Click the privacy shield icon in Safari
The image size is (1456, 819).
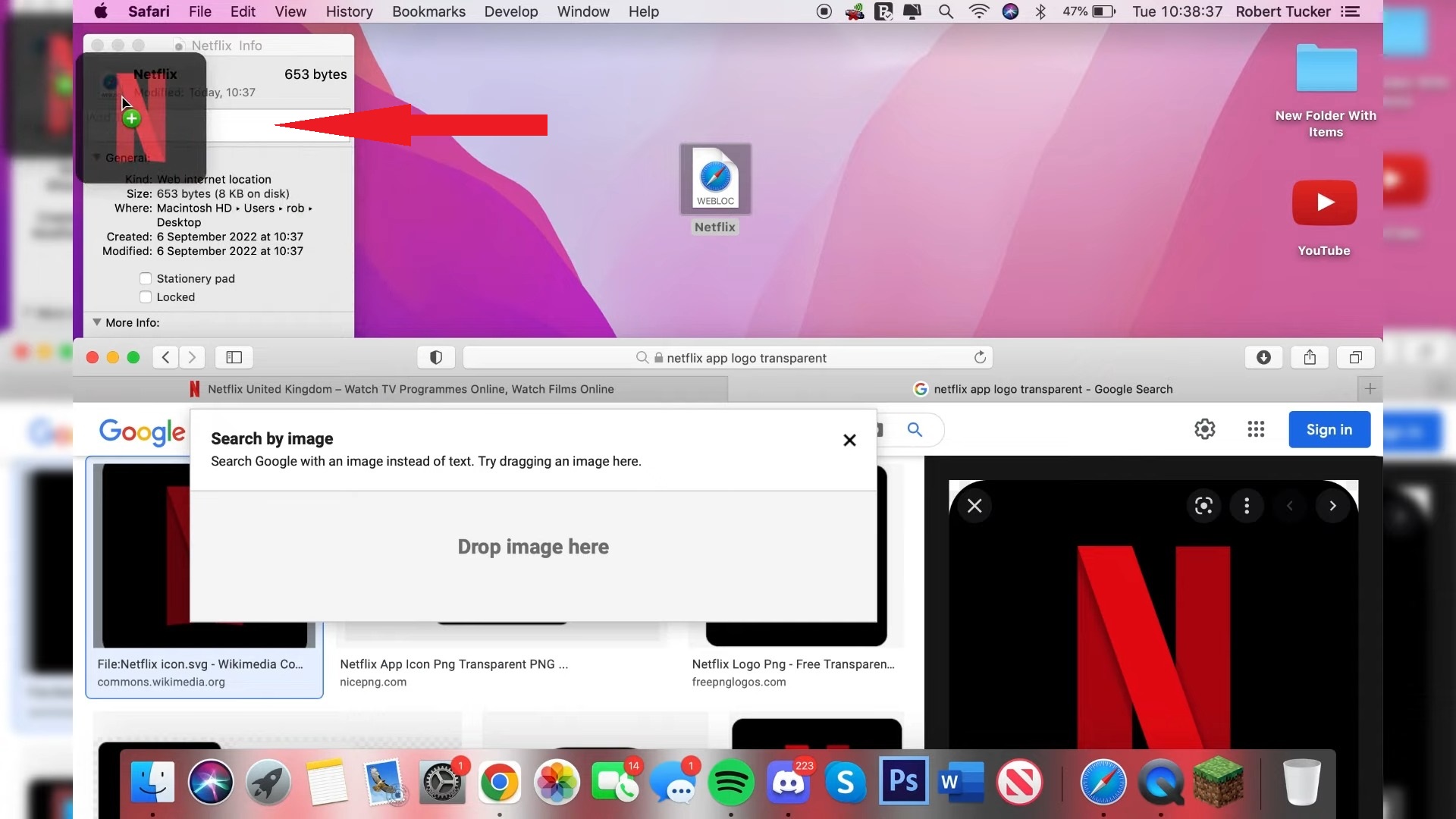(x=435, y=357)
